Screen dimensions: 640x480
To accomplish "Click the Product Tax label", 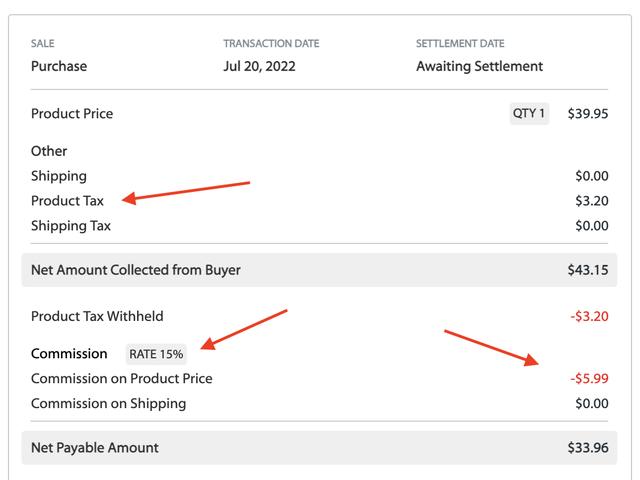I will (x=67, y=201).
